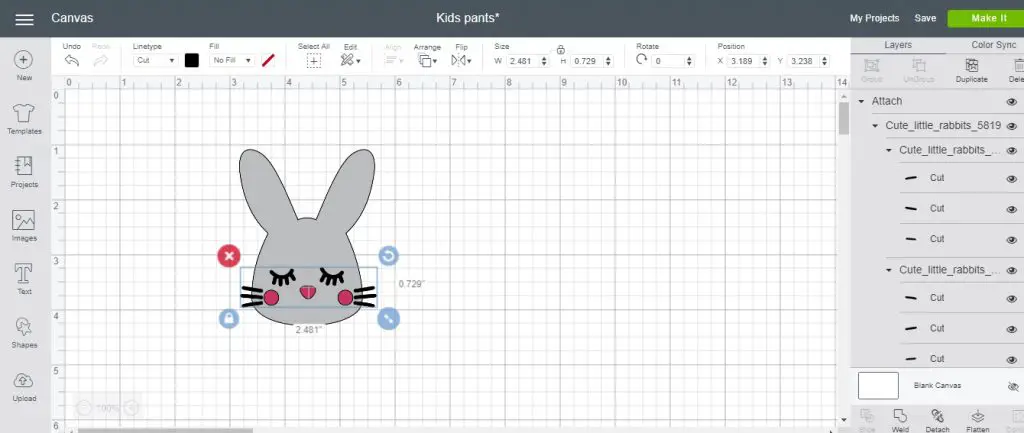This screenshot has height=433, width=1024.
Task: Click the Select All icon
Action: (314, 61)
